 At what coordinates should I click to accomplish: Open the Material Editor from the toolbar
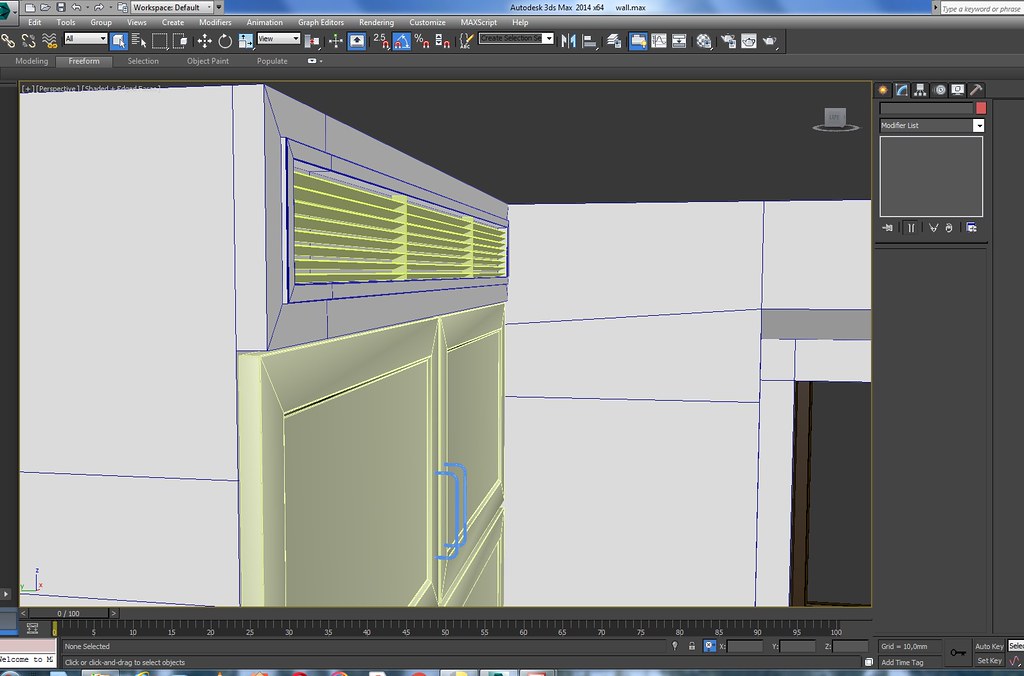click(x=704, y=41)
